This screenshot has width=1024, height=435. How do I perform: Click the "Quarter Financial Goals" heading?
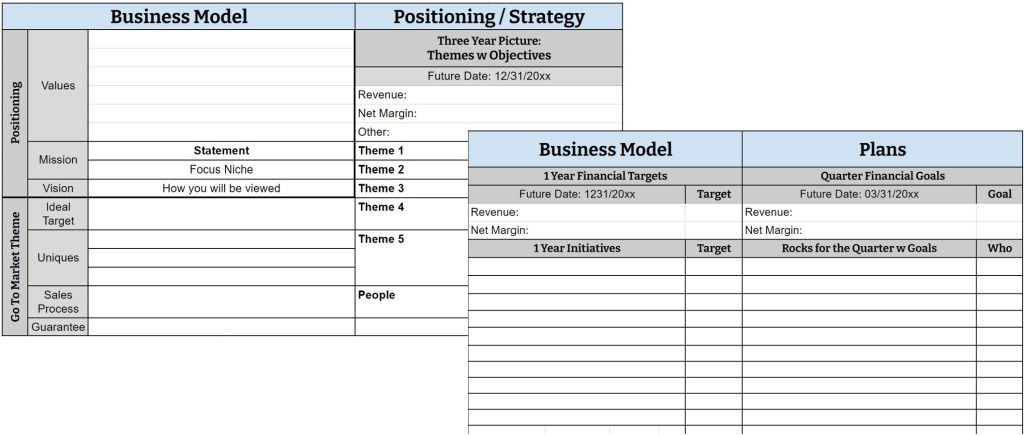point(882,176)
